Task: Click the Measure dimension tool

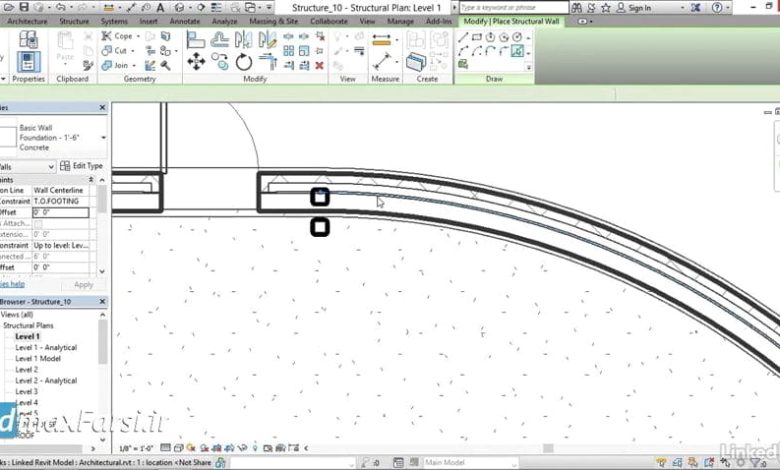Action: pyautogui.click(x=381, y=42)
